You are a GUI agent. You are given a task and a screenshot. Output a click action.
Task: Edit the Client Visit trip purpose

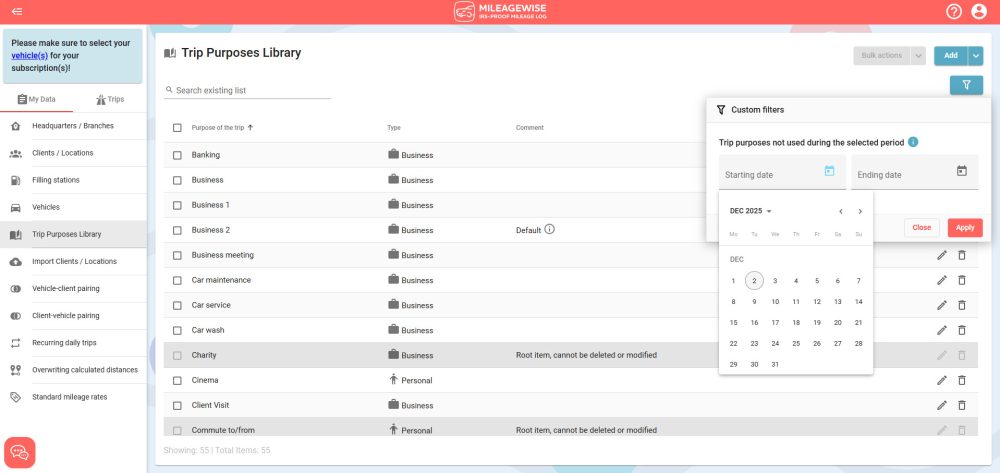tap(941, 405)
